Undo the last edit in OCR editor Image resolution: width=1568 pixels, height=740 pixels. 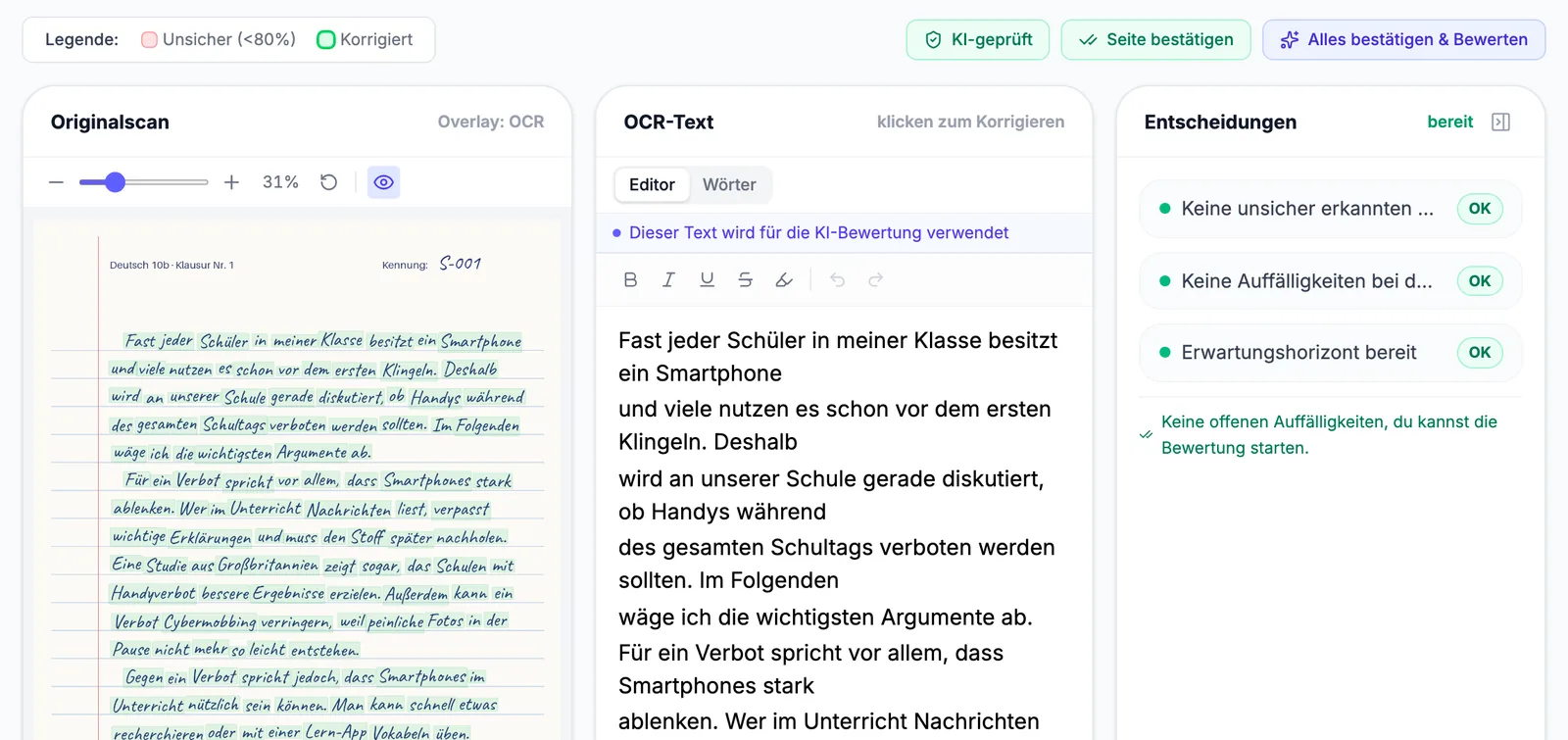click(837, 280)
